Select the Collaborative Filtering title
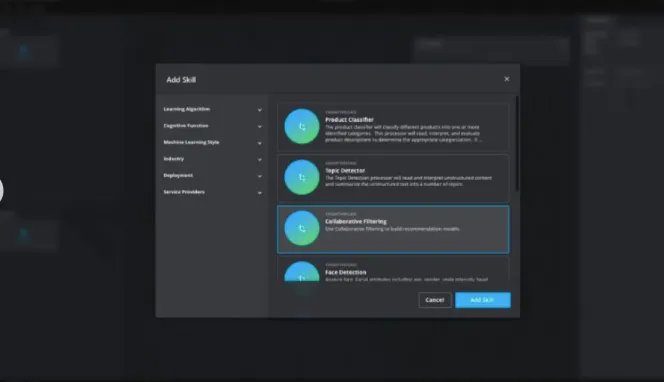 pos(356,221)
